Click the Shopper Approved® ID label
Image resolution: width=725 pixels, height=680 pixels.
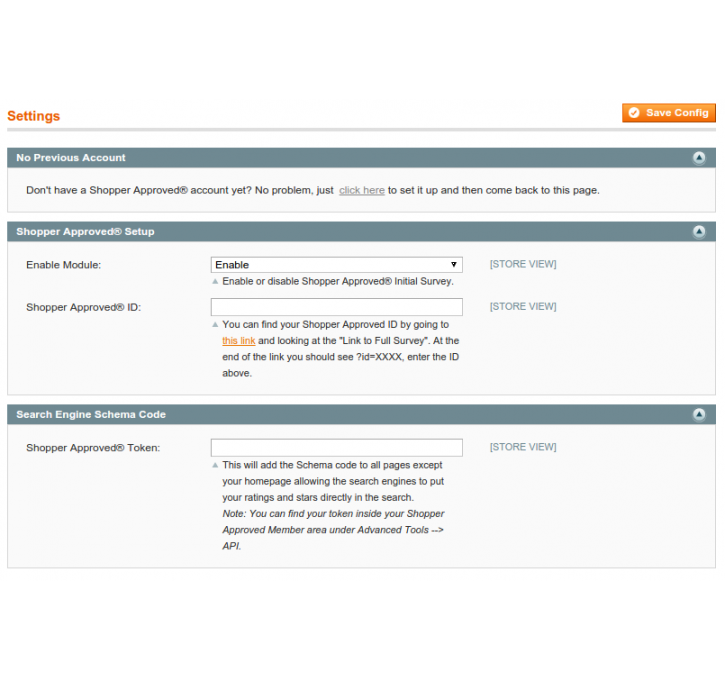coord(83,307)
